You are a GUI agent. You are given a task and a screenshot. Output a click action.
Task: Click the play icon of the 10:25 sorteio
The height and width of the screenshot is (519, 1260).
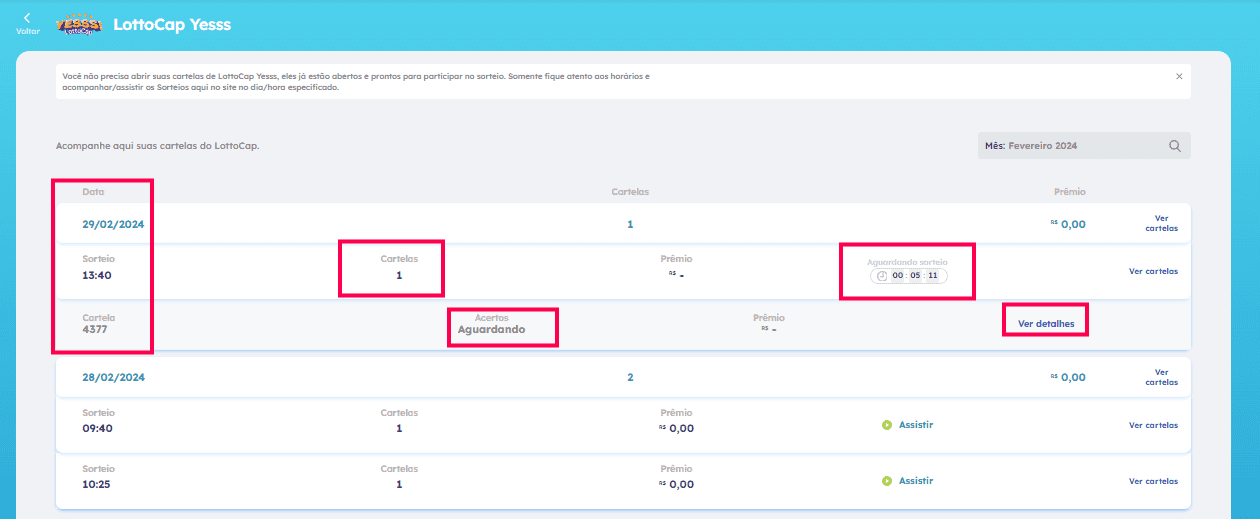[x=886, y=481]
